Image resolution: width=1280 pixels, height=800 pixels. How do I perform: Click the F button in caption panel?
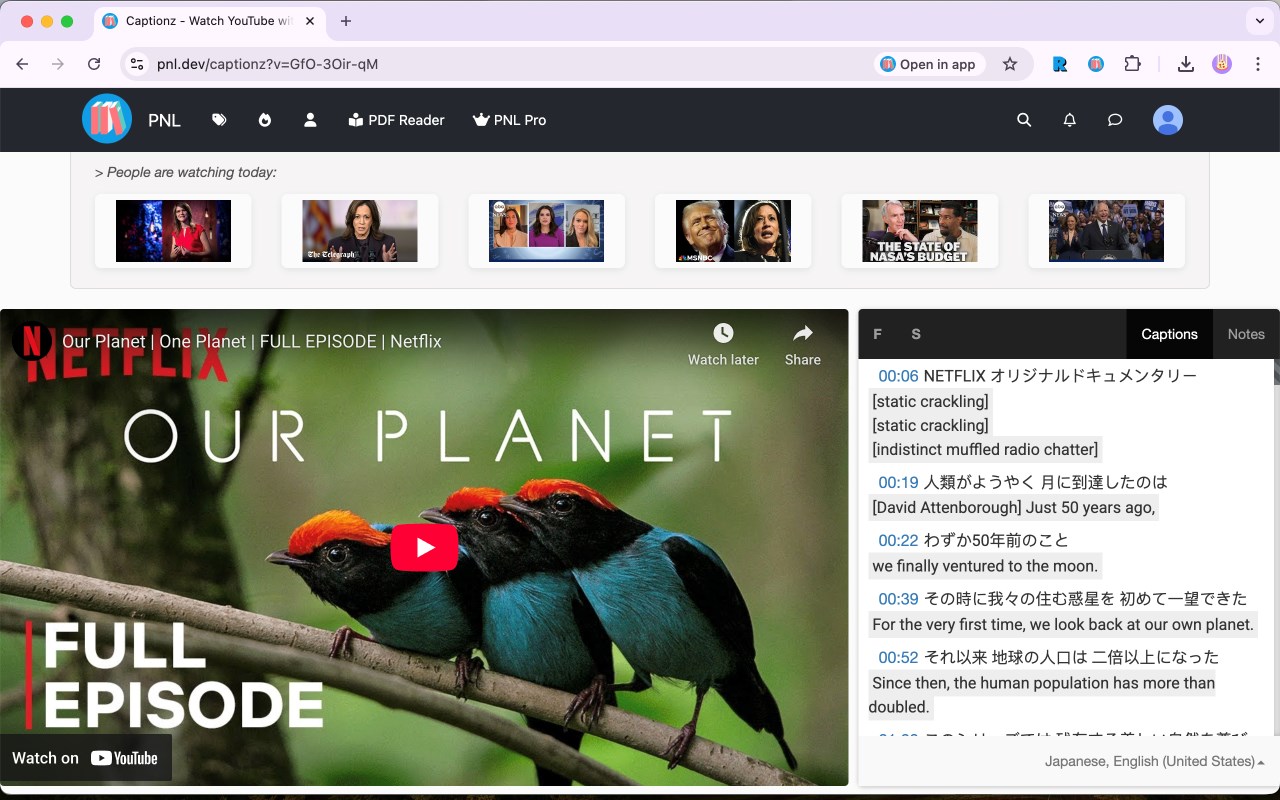pyautogui.click(x=878, y=334)
